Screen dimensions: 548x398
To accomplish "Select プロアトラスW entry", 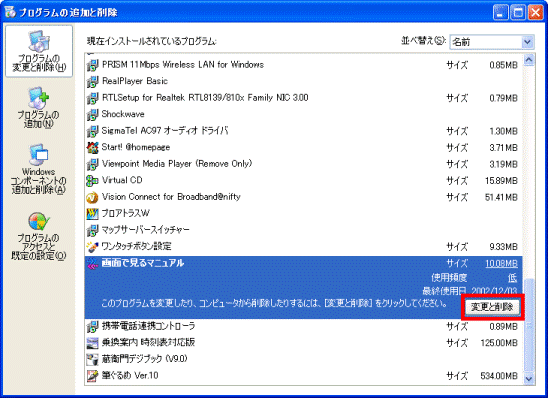I will tap(304, 214).
